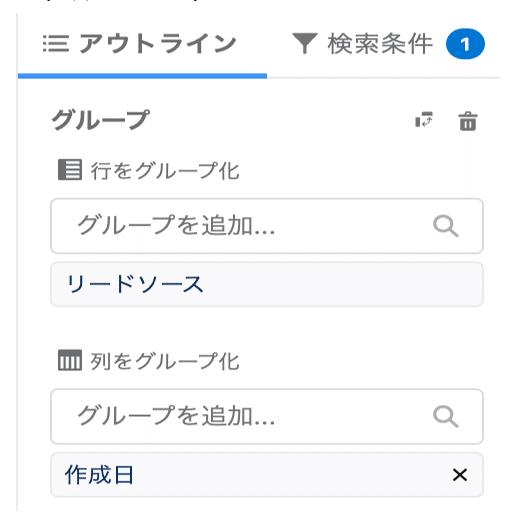This screenshot has width=524, height=524.
Task: Select the リードソース row group
Action: pos(267,284)
